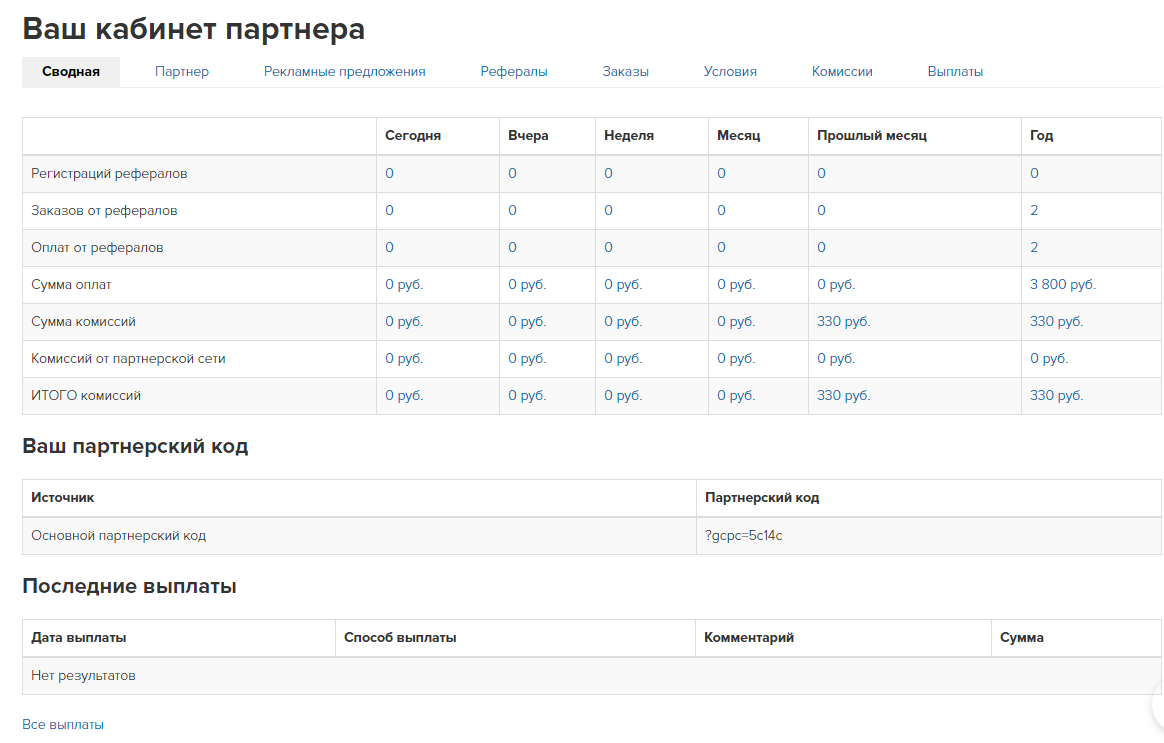Image resolution: width=1164 pixels, height=743 pixels.
Task: Click ИТОГО комиссий 330 руб. for Прошлый месяц
Action: pyautogui.click(x=843, y=396)
